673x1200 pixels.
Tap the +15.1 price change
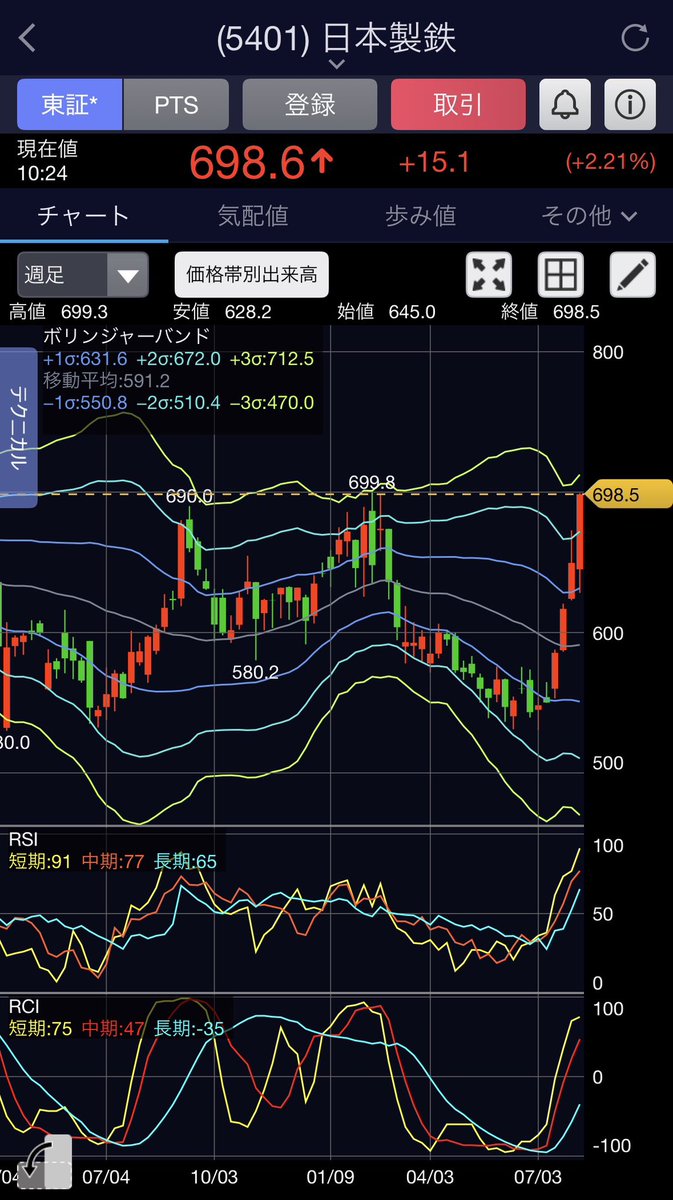(x=434, y=161)
